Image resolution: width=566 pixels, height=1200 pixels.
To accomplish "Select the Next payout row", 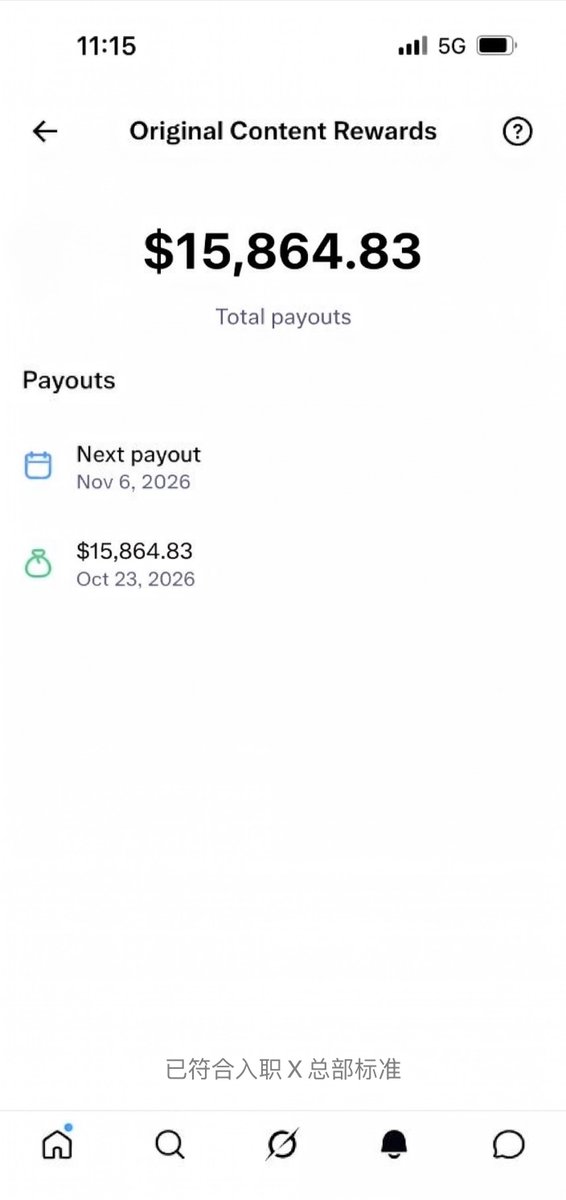I will (x=283, y=467).
